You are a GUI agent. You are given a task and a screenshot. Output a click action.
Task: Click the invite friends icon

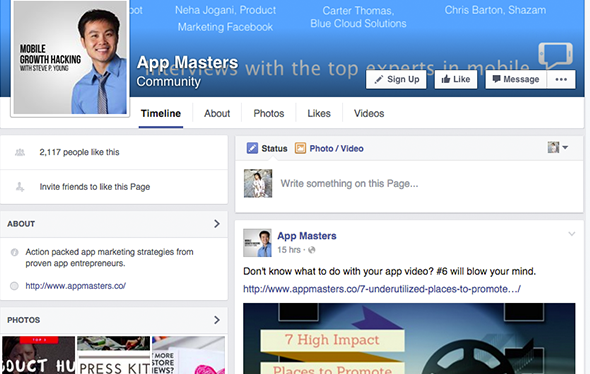[x=20, y=187]
